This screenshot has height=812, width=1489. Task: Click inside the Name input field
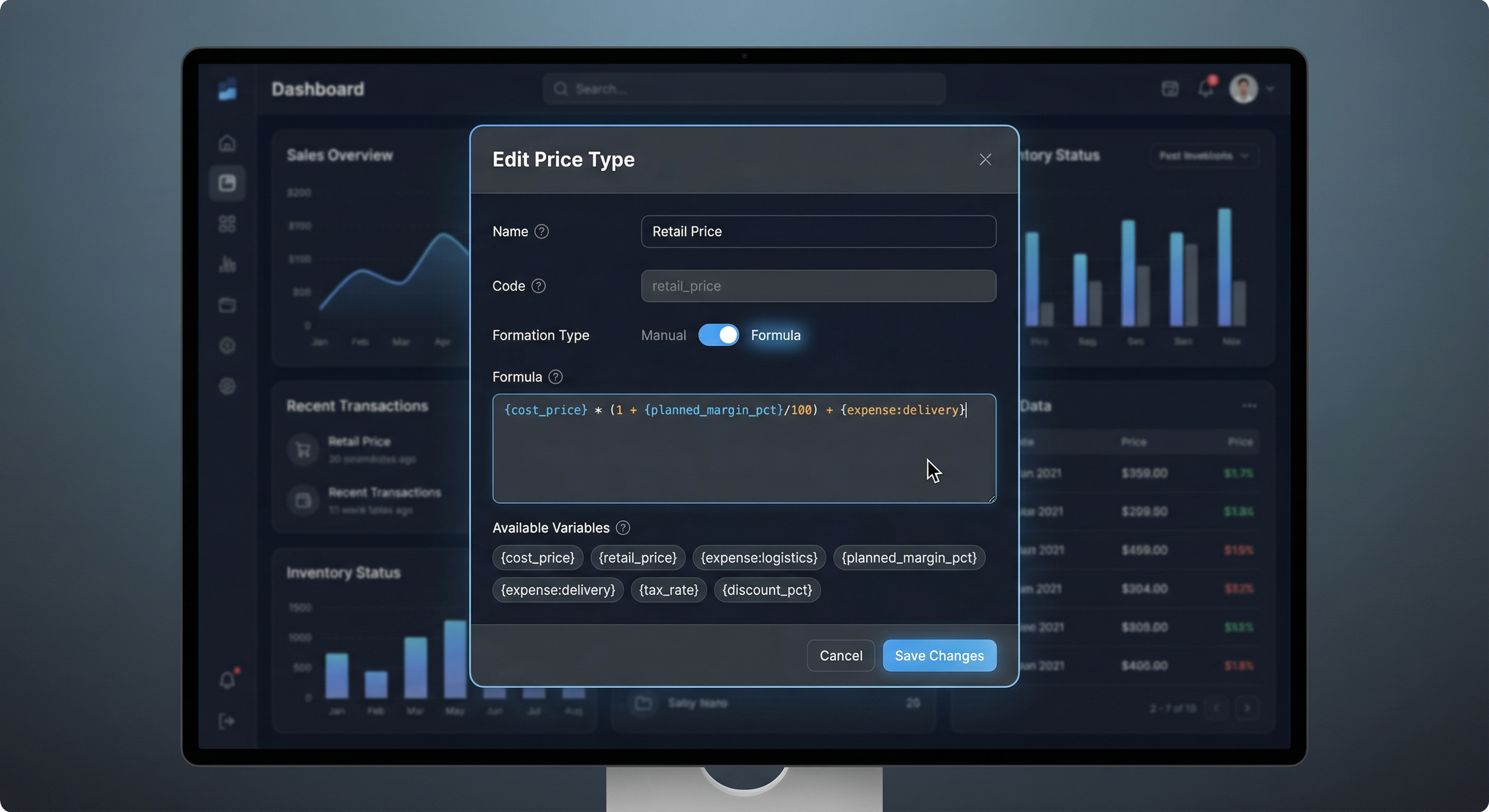[818, 232]
